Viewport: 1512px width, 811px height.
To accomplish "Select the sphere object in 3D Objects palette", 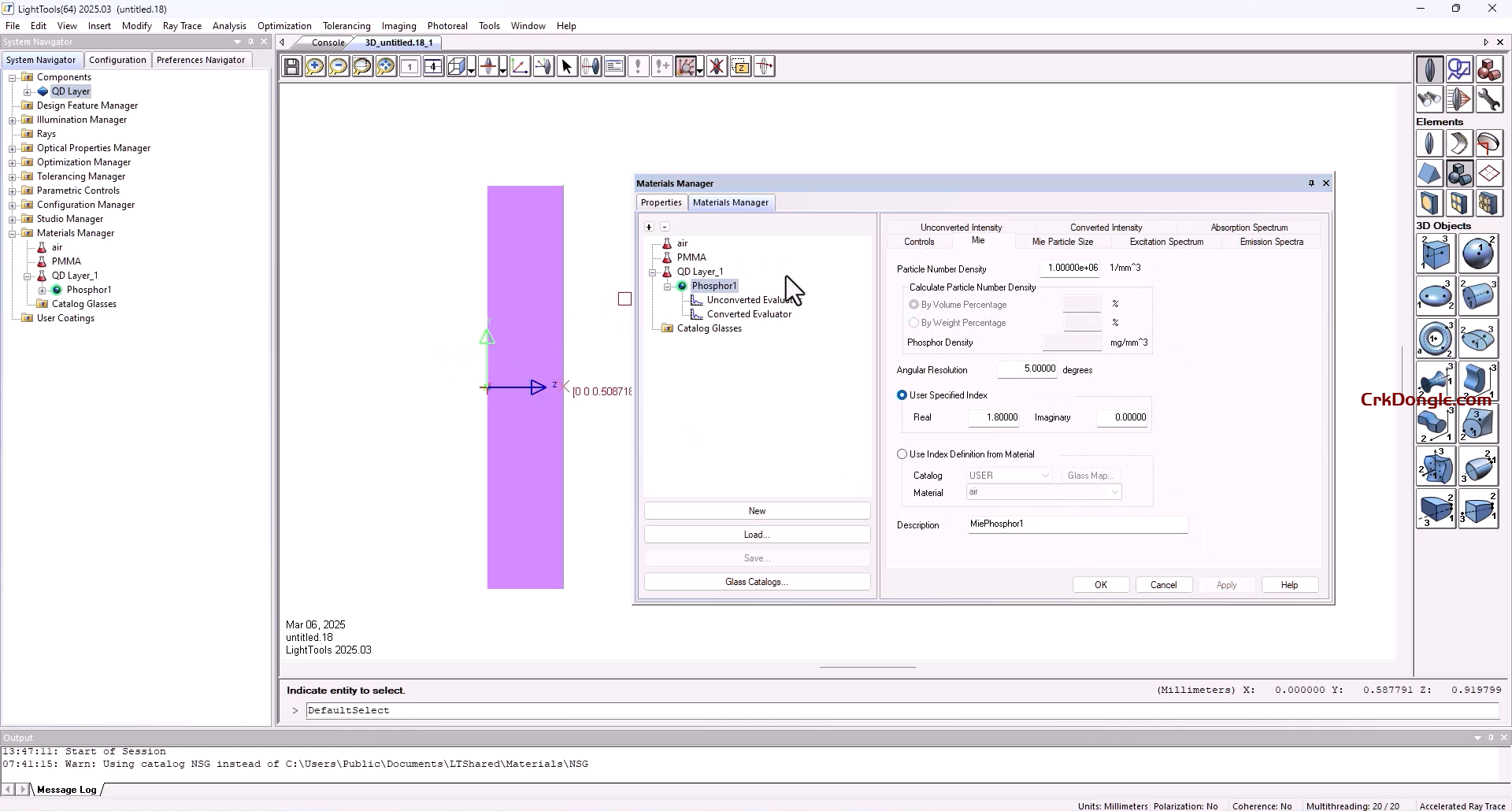I will coord(1479,254).
